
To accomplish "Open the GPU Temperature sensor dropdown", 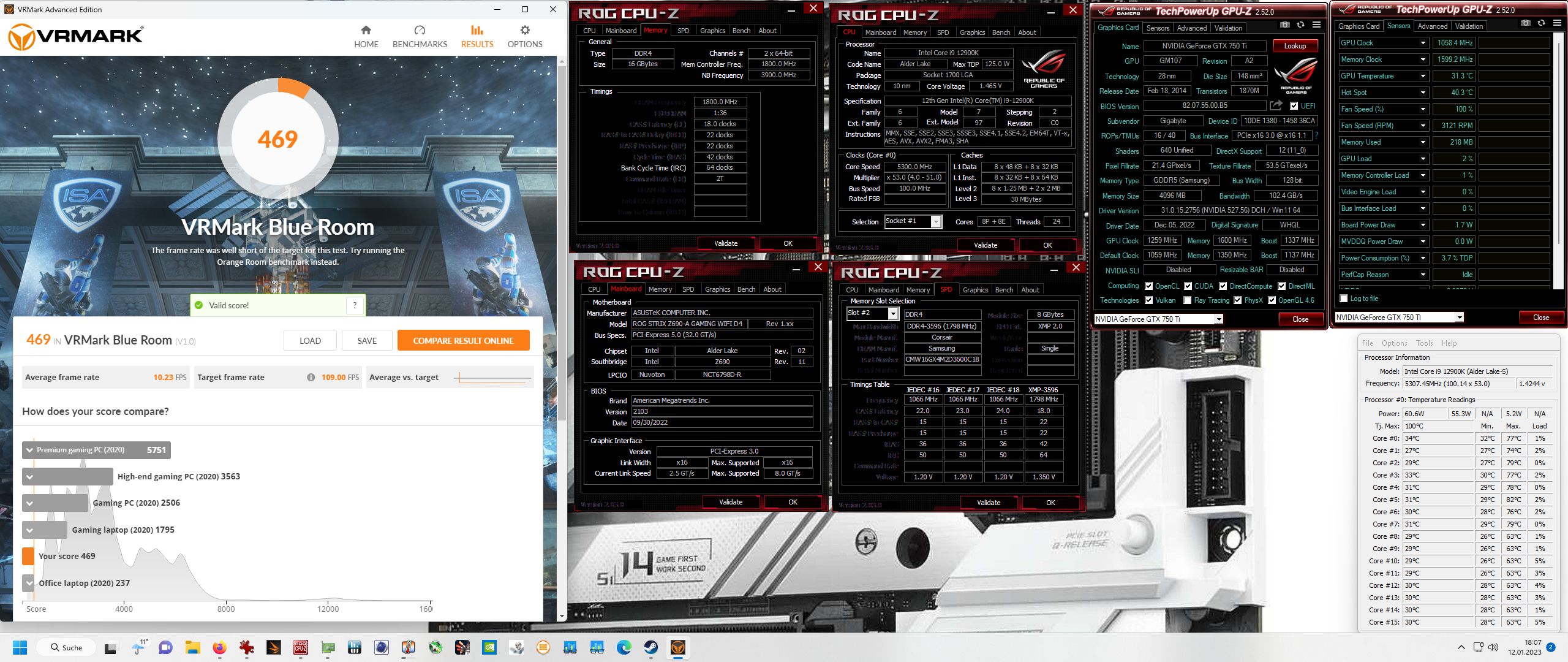I will (x=1423, y=76).
